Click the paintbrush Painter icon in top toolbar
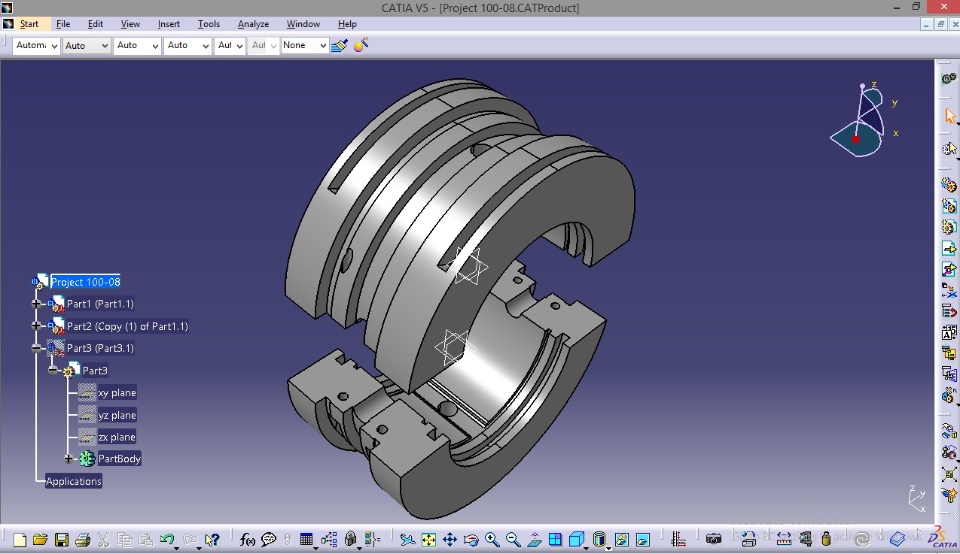The width and height of the screenshot is (960, 554). point(339,45)
